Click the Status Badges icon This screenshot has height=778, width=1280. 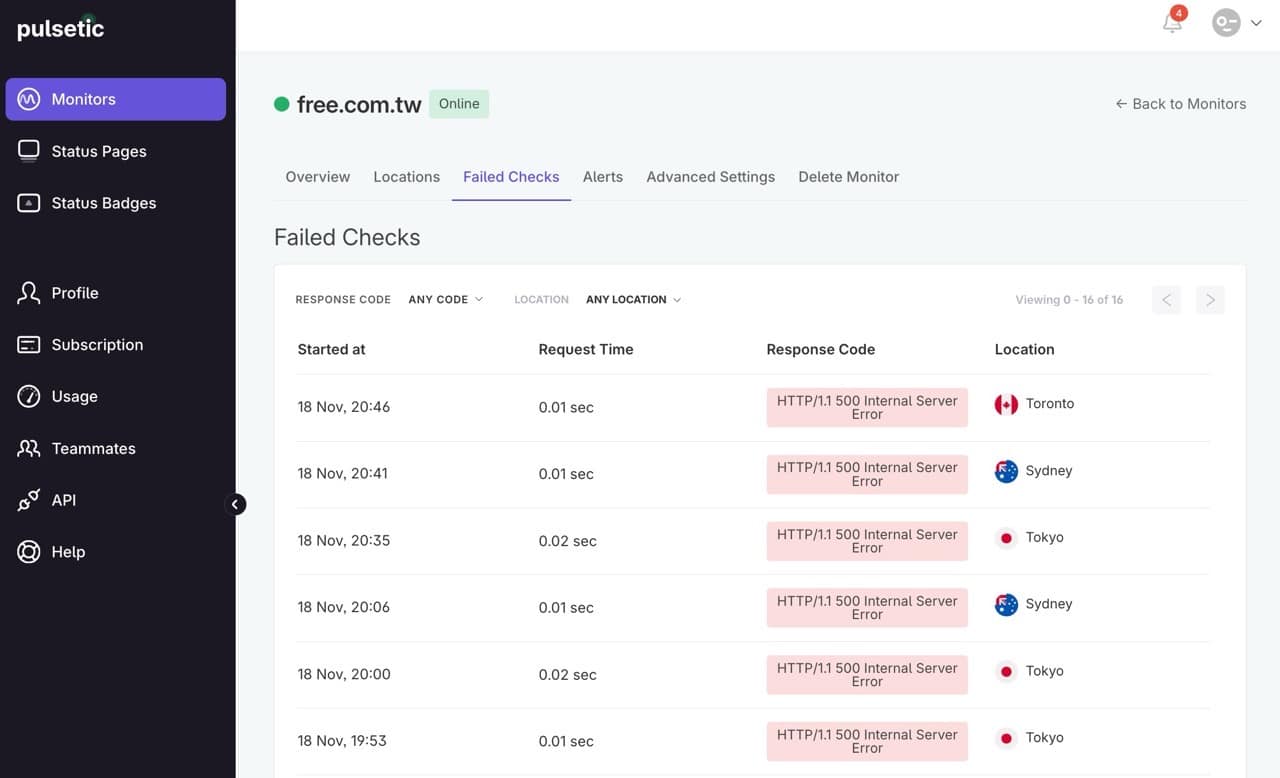[29, 203]
